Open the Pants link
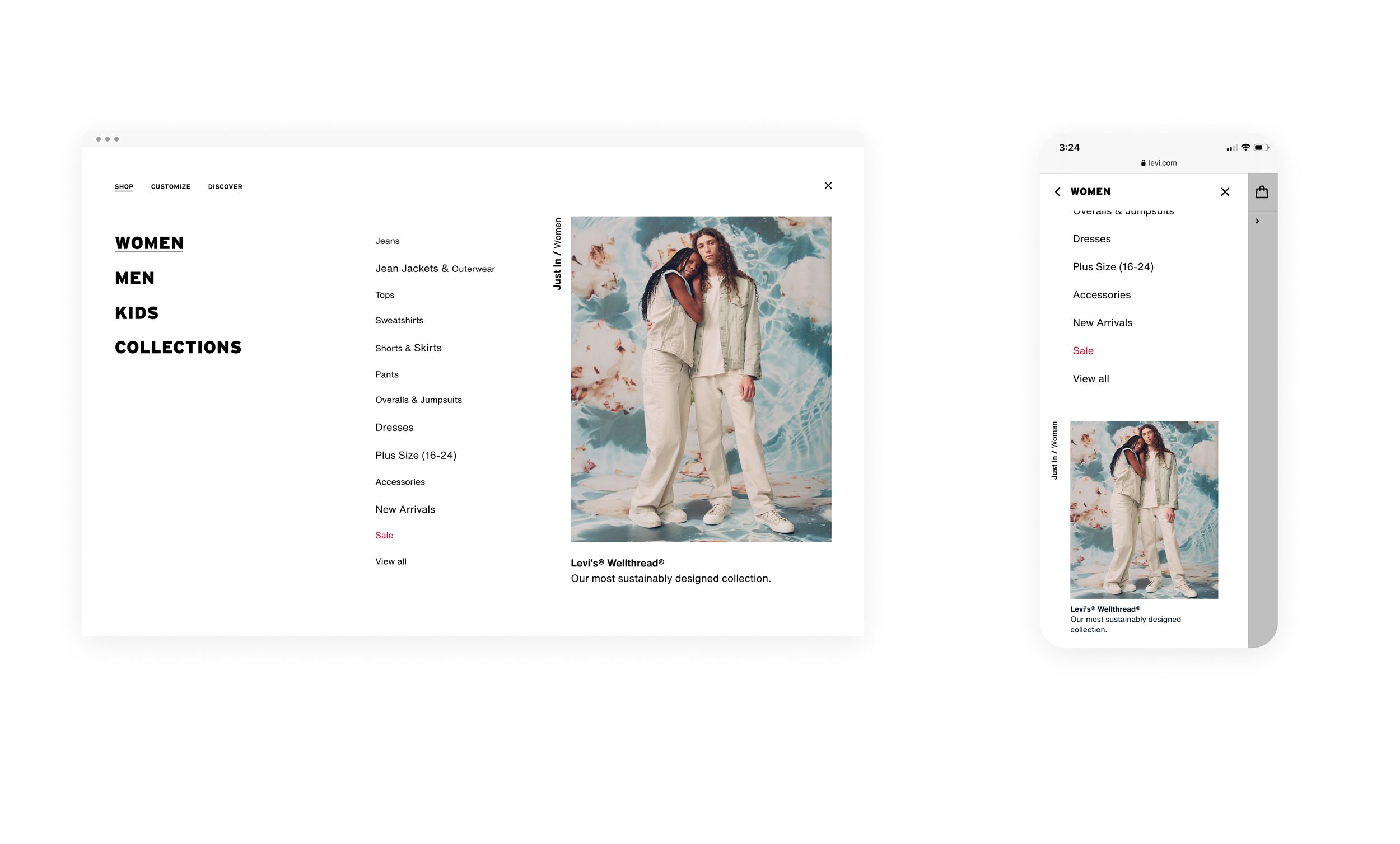This screenshot has height=844, width=1400. click(386, 374)
